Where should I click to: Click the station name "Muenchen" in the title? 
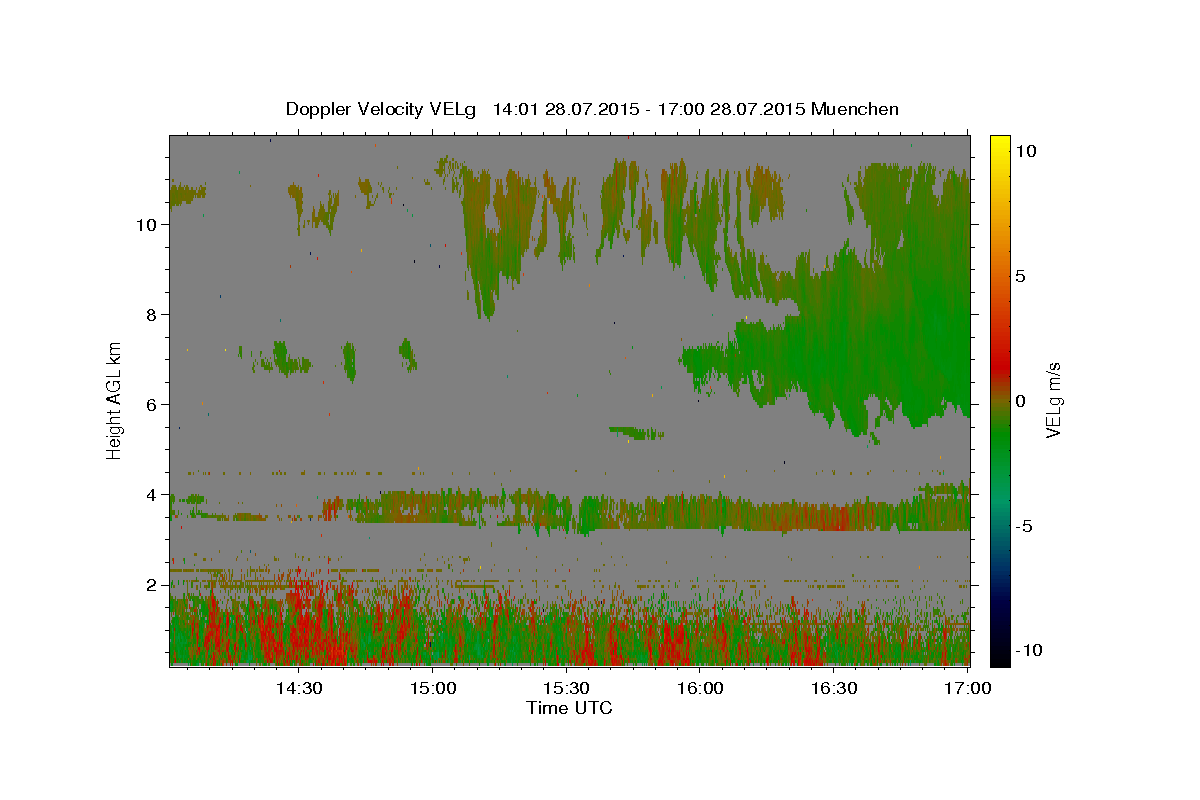[855, 109]
